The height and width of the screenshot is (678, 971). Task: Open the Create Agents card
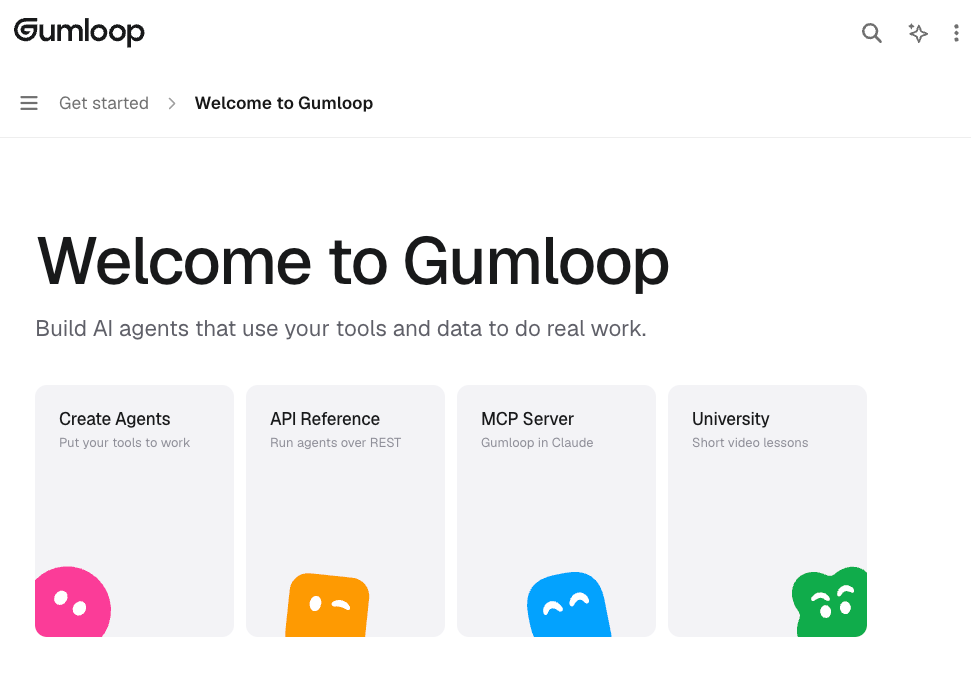pyautogui.click(x=134, y=511)
